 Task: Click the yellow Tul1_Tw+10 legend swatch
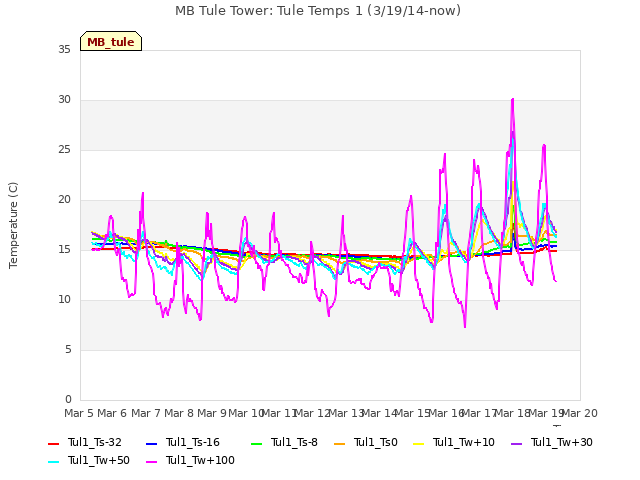419,443
